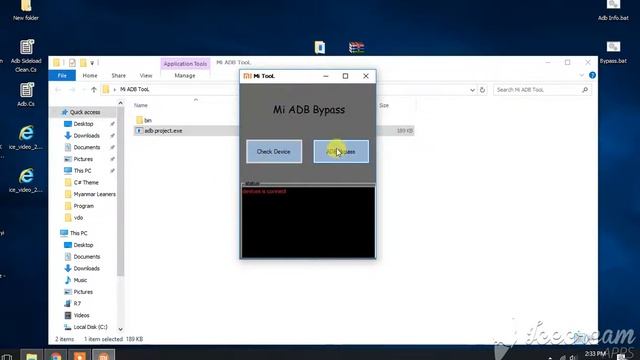Open Adb Info.bat desktop file
This screenshot has height=360, width=640.
pos(613,10)
